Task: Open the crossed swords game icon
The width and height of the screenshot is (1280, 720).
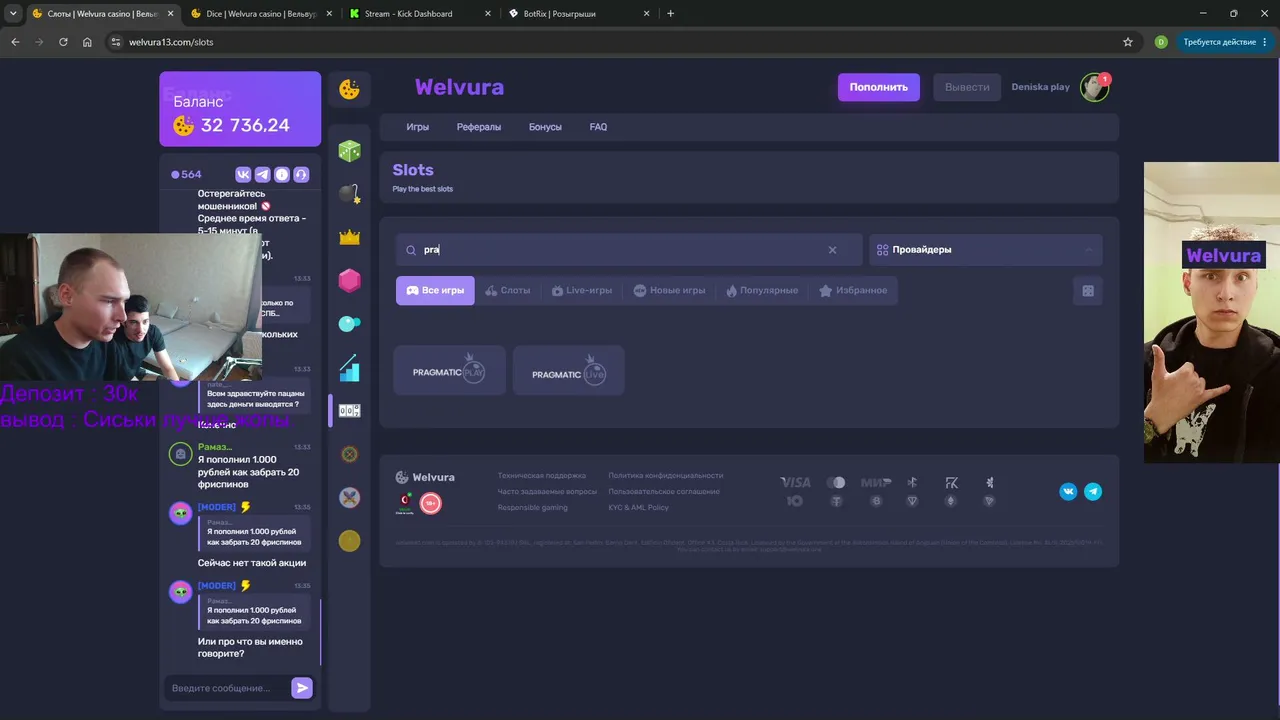Action: 349,497
